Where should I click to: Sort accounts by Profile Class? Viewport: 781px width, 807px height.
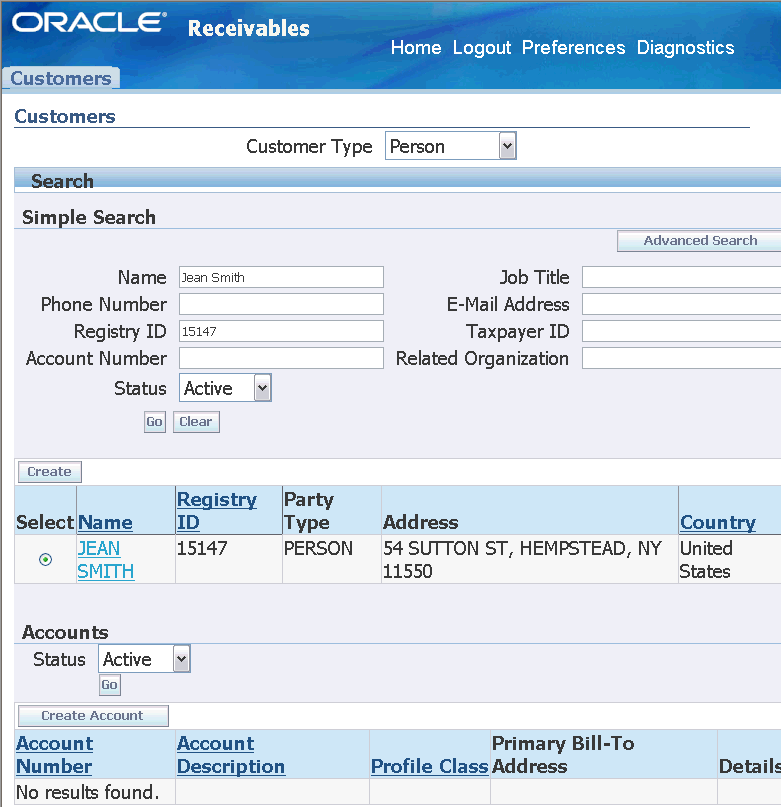click(x=429, y=766)
